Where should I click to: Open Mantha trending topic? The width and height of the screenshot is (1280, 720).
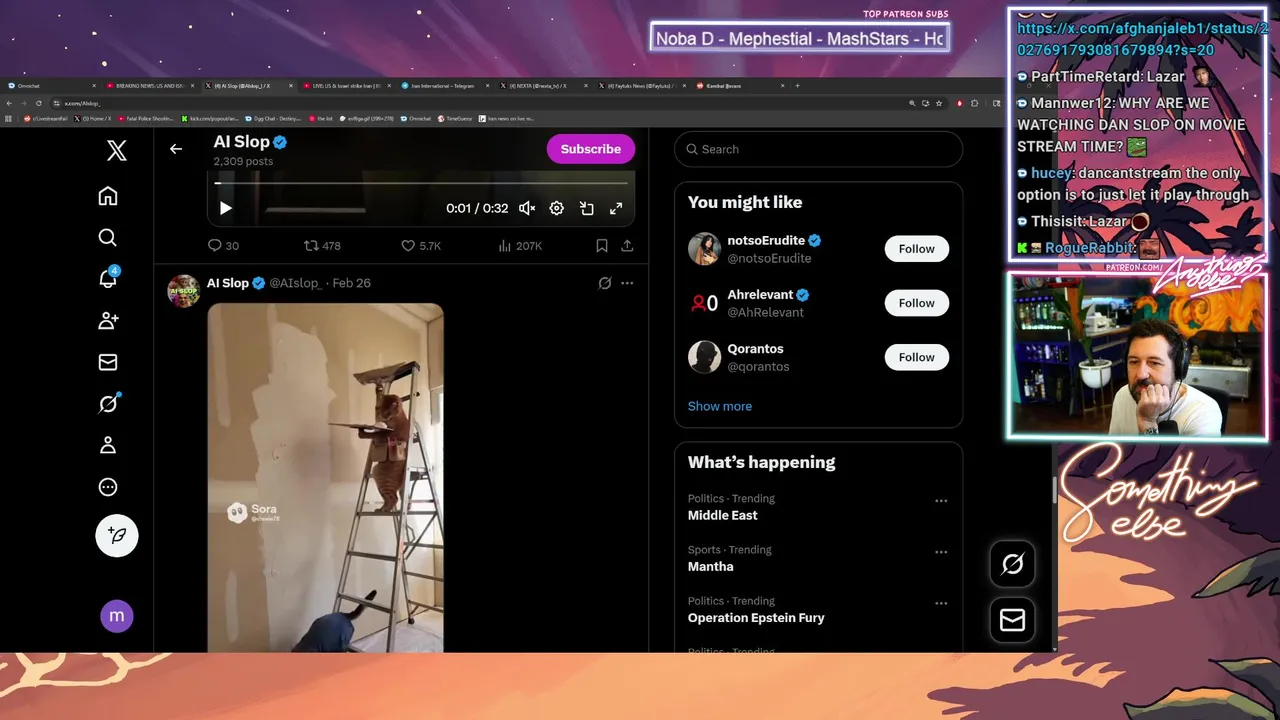tap(710, 566)
